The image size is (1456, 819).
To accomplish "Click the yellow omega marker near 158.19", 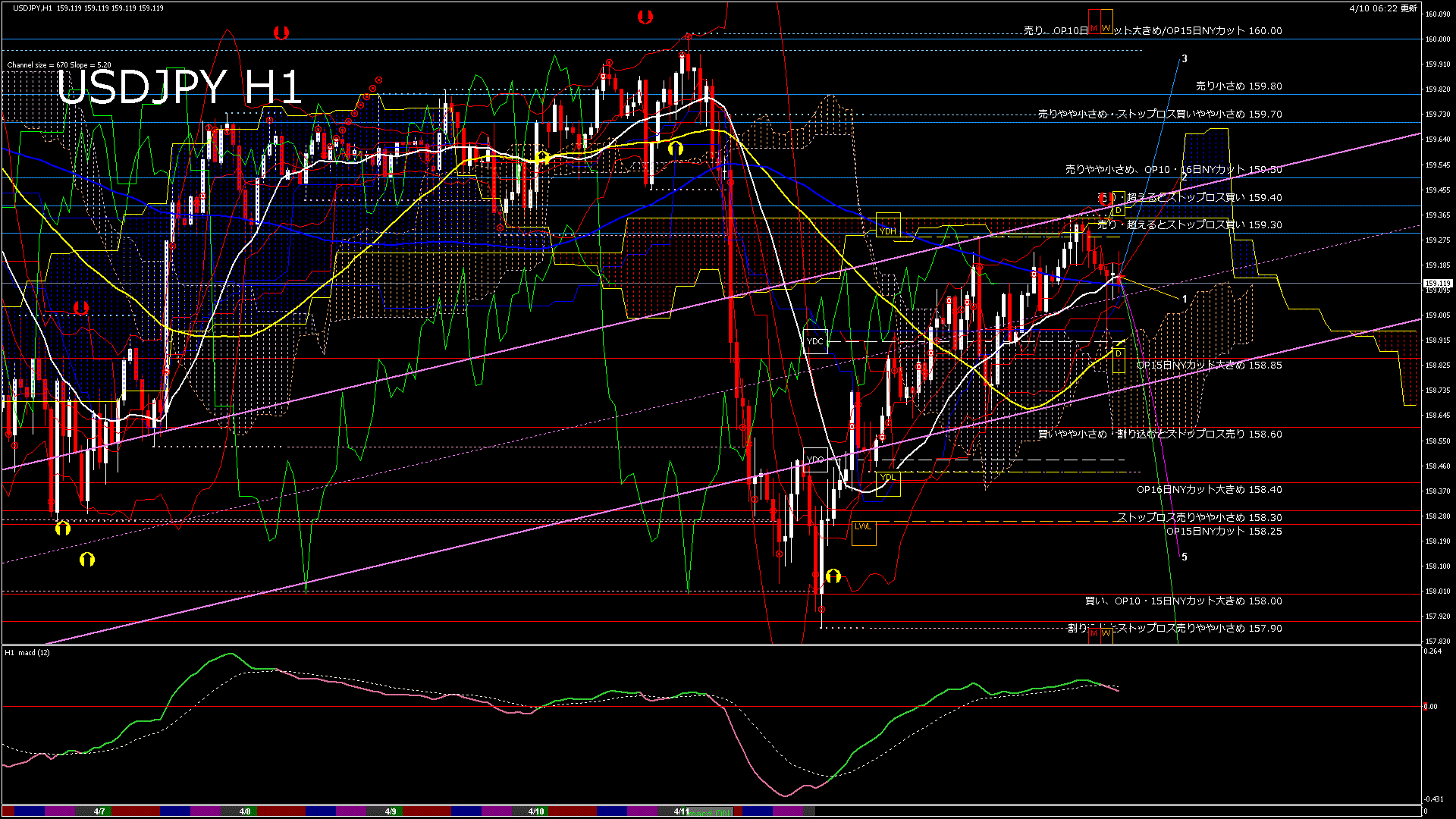I will (89, 559).
